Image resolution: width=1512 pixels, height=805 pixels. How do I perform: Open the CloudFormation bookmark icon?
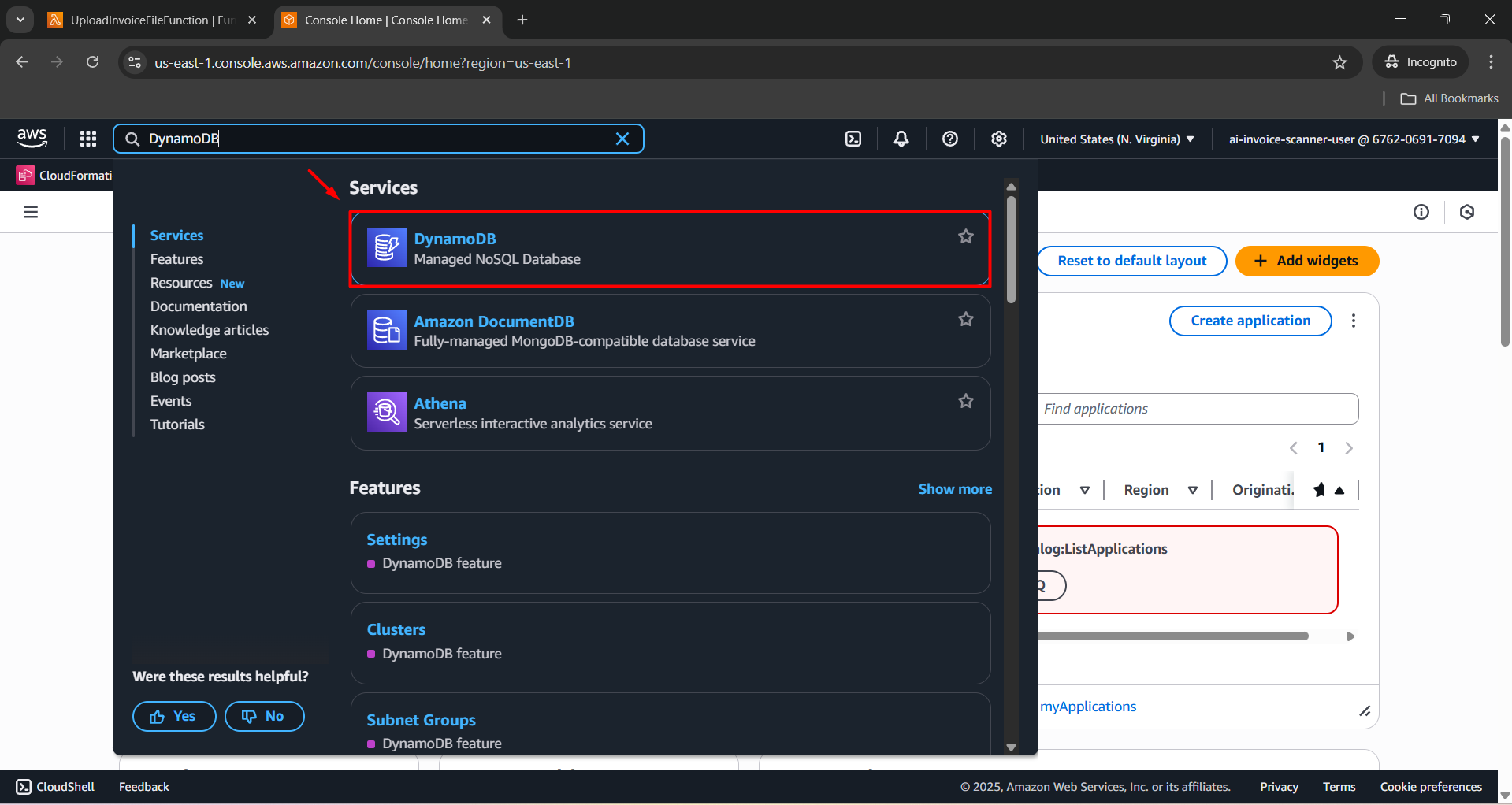25,175
